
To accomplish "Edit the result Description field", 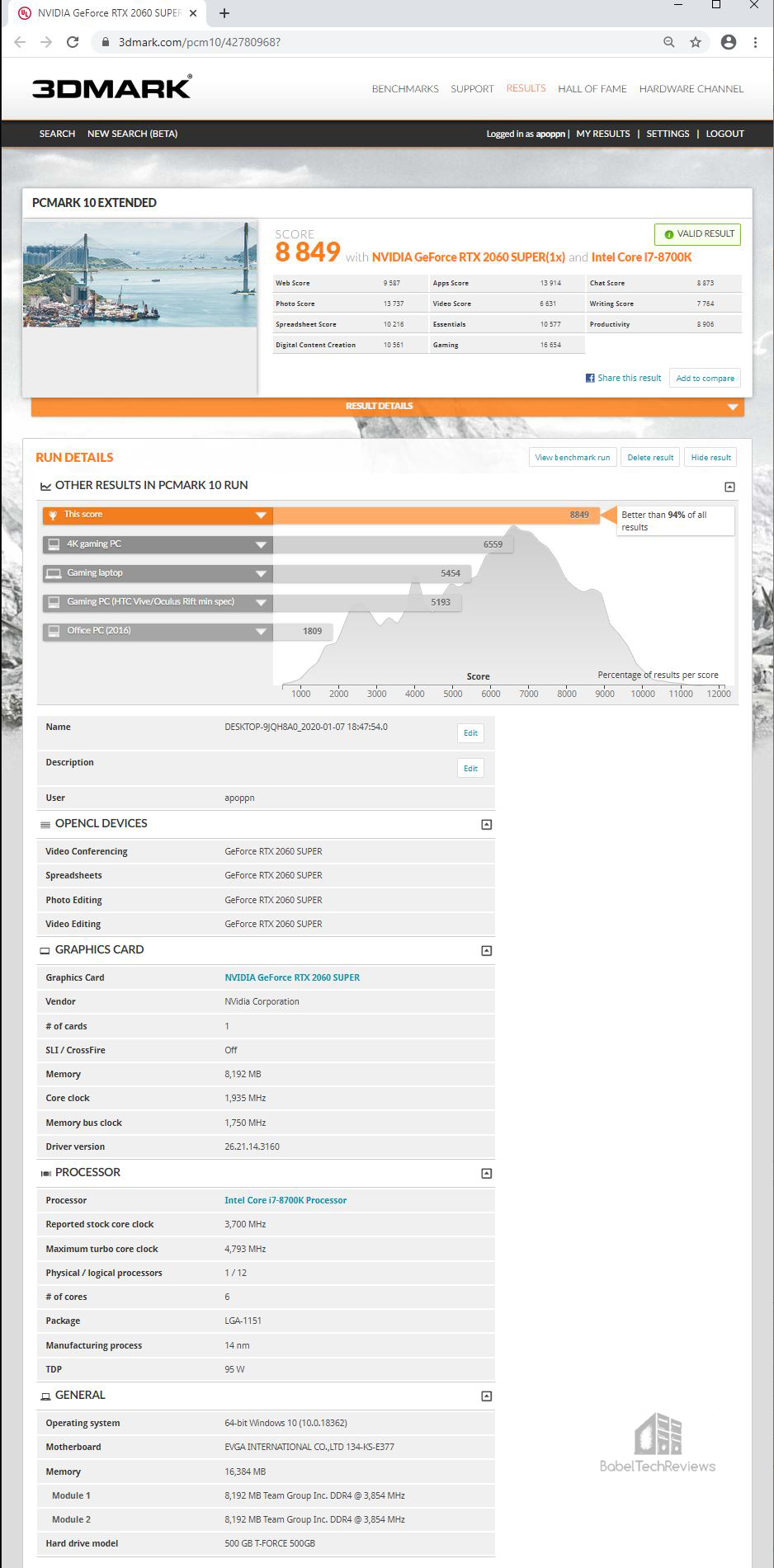I will click(x=470, y=769).
